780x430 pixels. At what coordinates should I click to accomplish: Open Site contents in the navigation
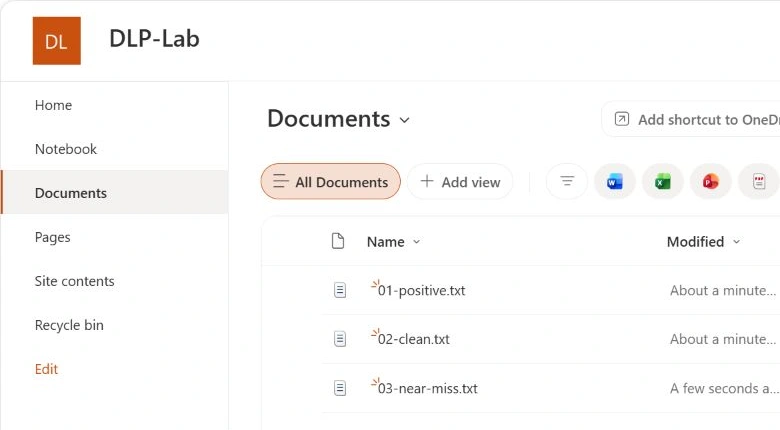[x=75, y=281]
